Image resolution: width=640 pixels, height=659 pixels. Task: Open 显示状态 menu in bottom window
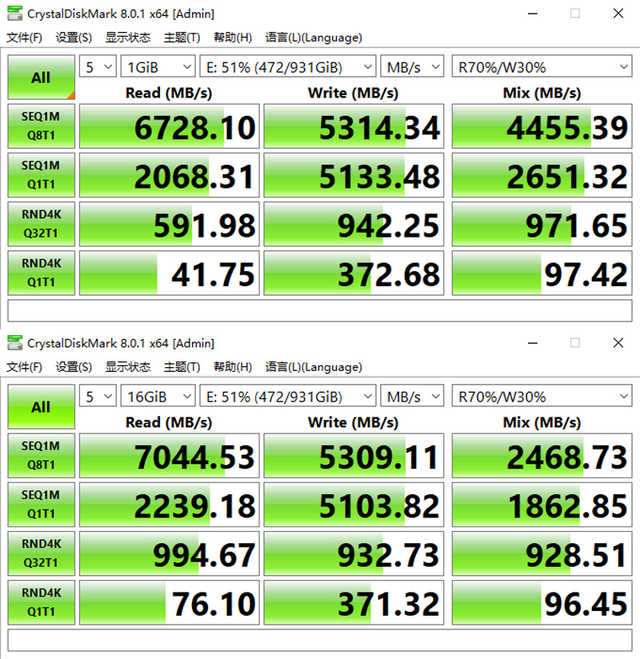(128, 367)
